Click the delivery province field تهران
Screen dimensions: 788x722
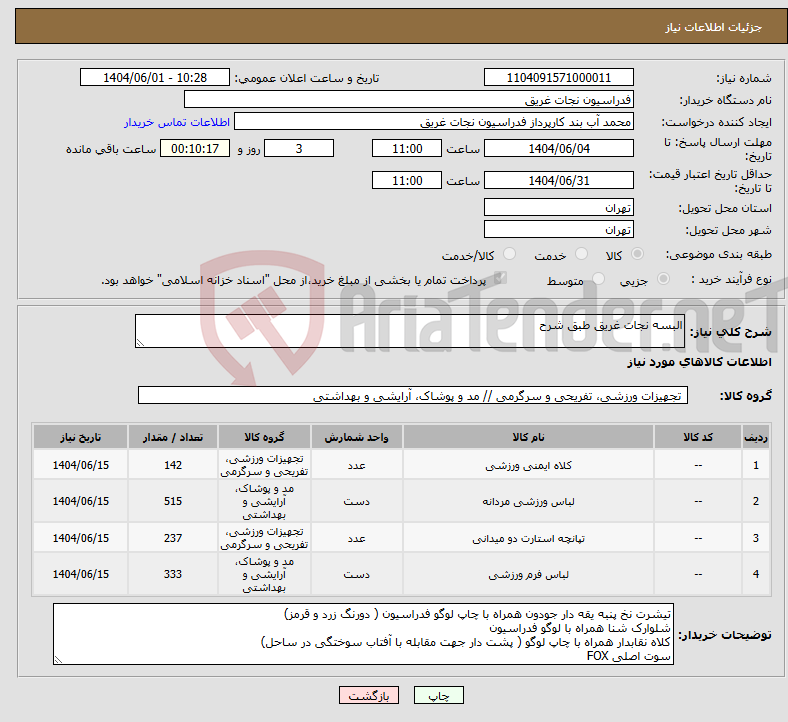coord(559,208)
